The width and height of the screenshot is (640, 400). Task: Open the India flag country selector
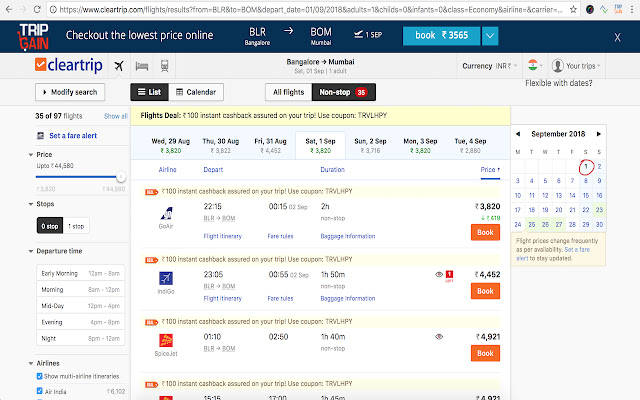click(x=535, y=65)
